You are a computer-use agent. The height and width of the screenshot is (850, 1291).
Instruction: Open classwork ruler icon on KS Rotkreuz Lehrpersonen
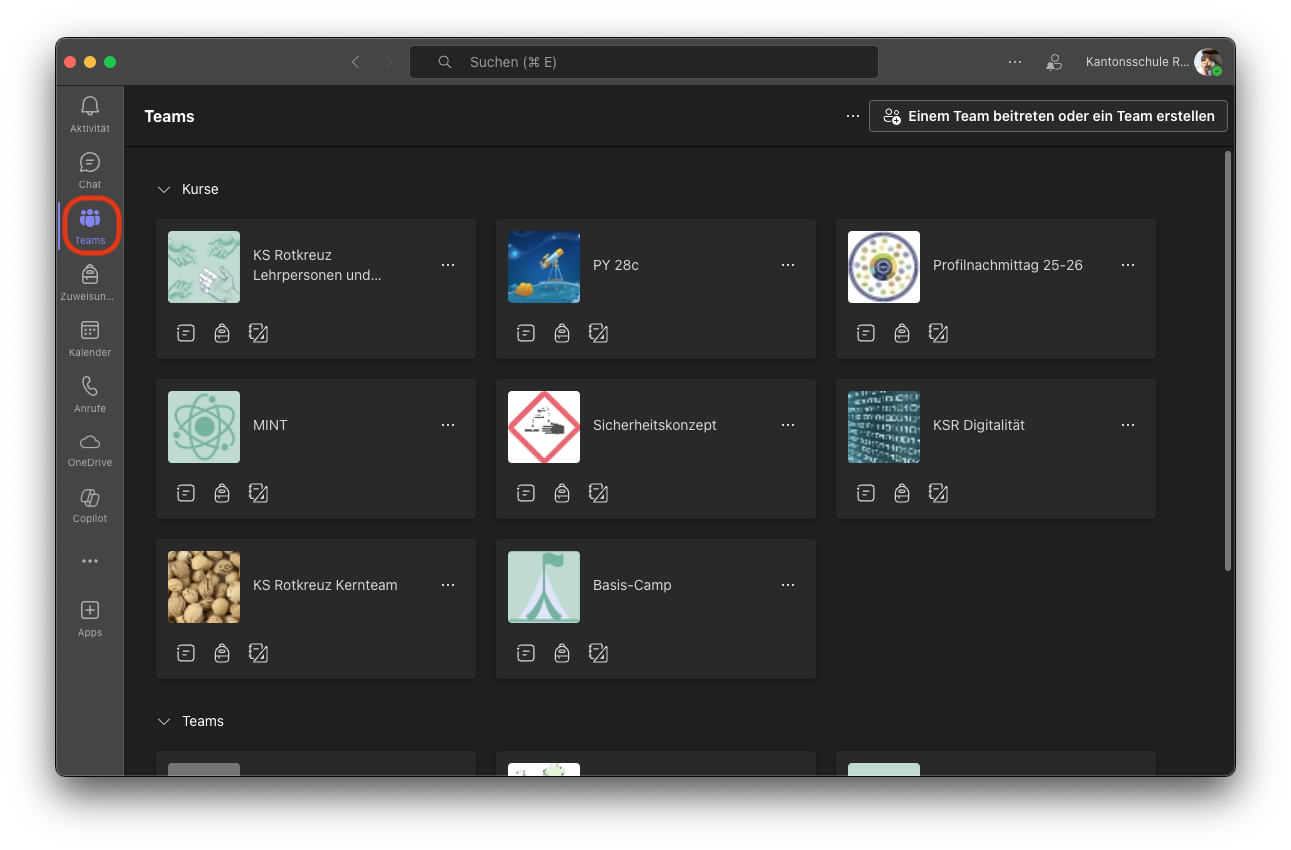click(258, 333)
